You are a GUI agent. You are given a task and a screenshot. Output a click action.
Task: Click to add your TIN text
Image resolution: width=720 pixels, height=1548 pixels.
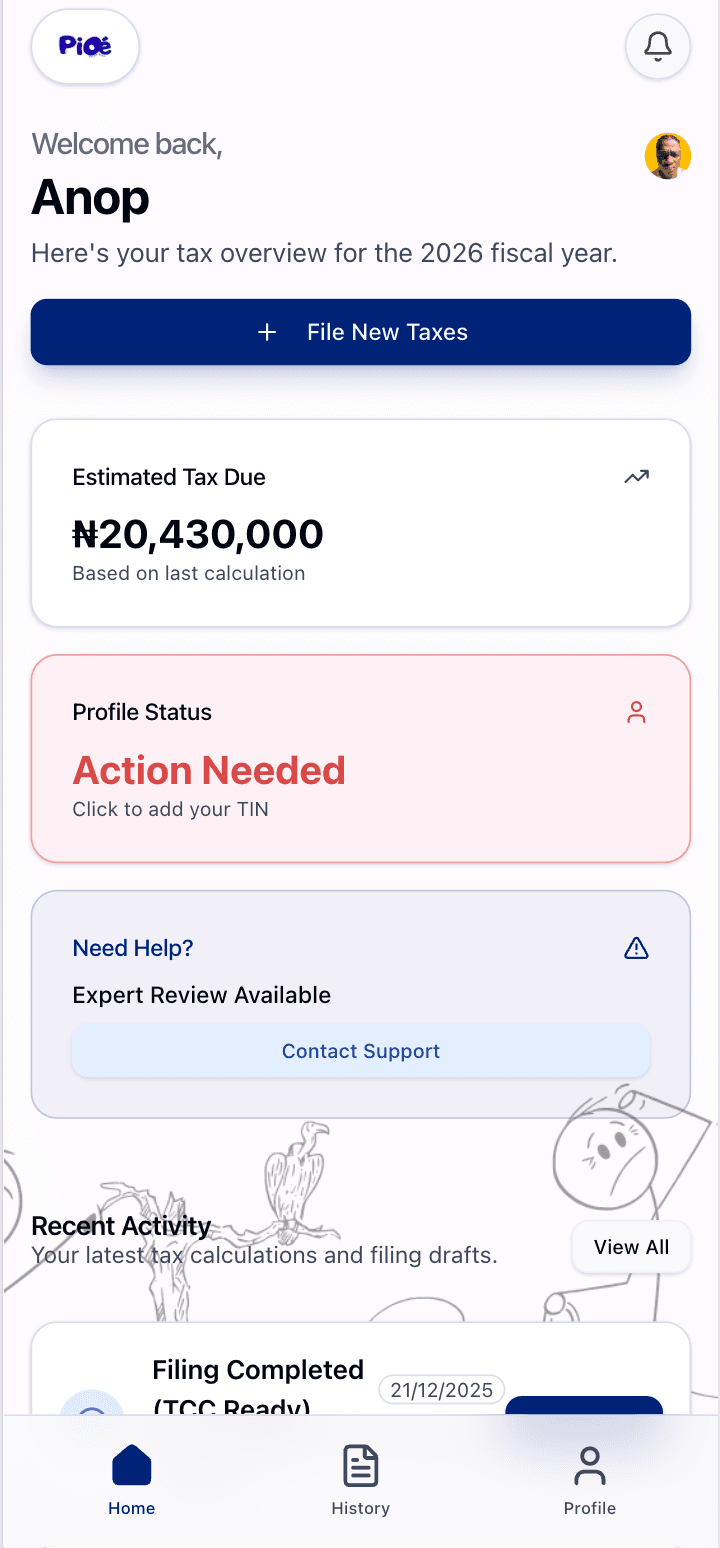pyautogui.click(x=170, y=809)
